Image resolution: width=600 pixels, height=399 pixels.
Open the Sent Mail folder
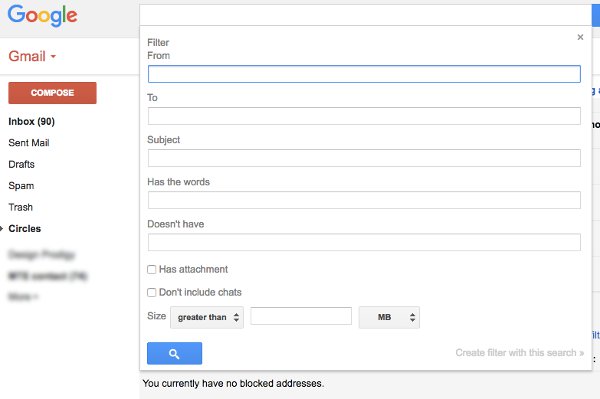29,143
